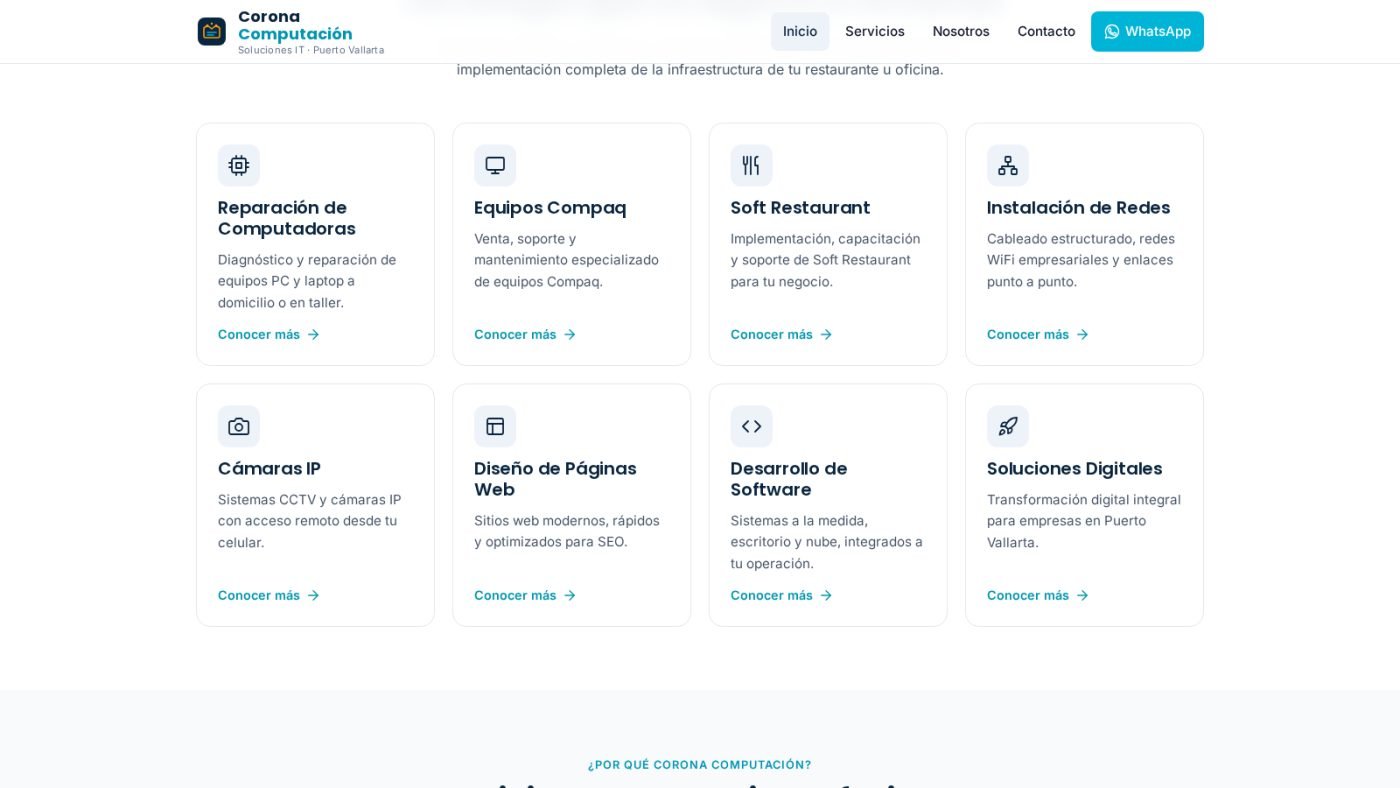Click the Cámaras IP card title
This screenshot has height=788, width=1400.
click(x=269, y=469)
